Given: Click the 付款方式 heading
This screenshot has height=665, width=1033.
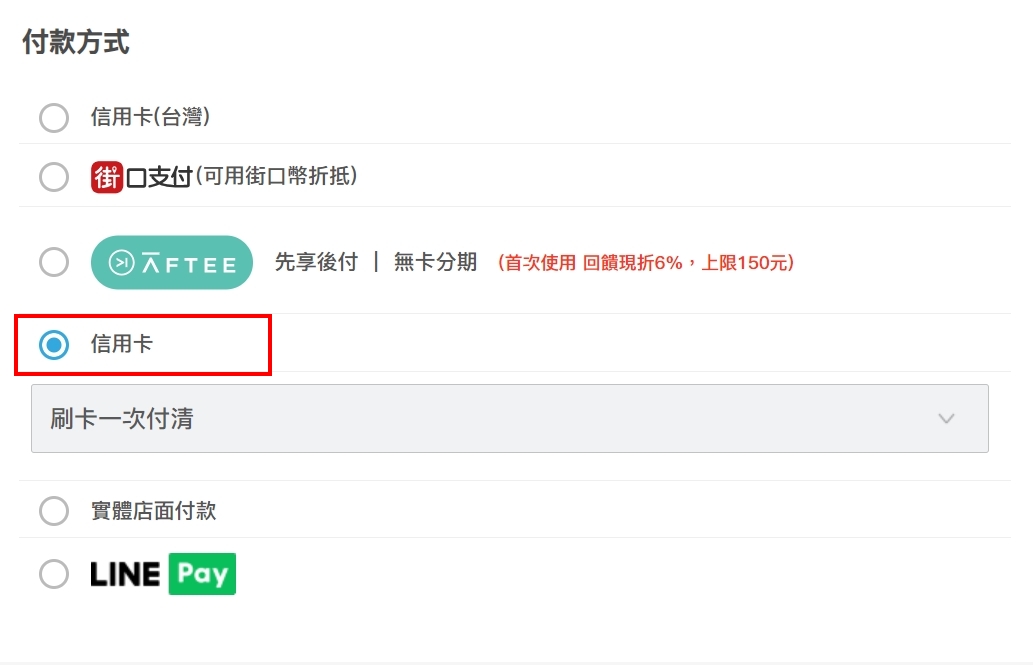Looking at the screenshot, I should pos(76,43).
